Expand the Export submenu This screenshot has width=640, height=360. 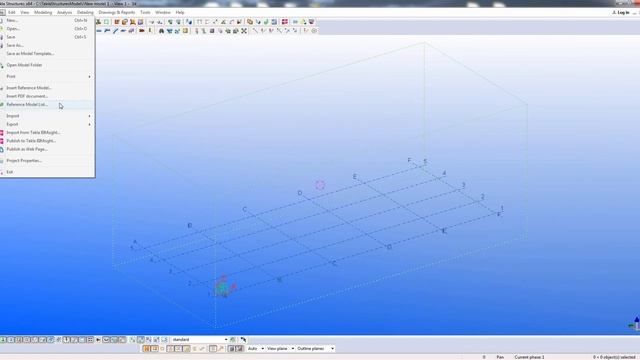click(x=47, y=124)
